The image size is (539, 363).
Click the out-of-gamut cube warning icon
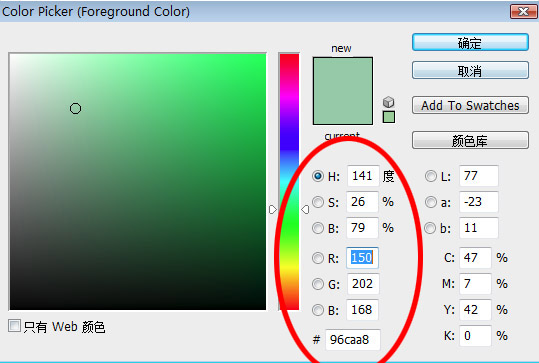coord(388,102)
